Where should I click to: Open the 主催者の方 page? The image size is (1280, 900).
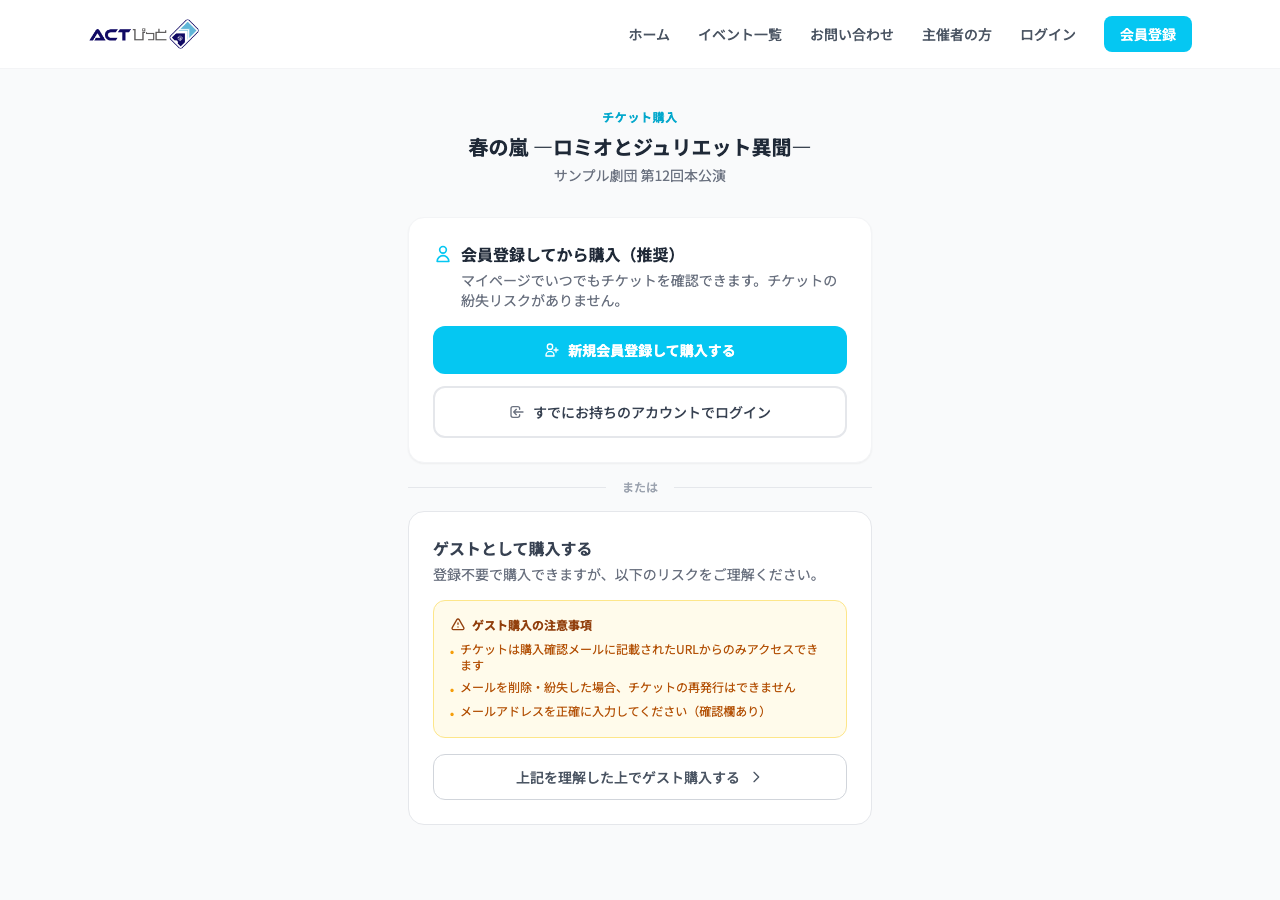956,34
